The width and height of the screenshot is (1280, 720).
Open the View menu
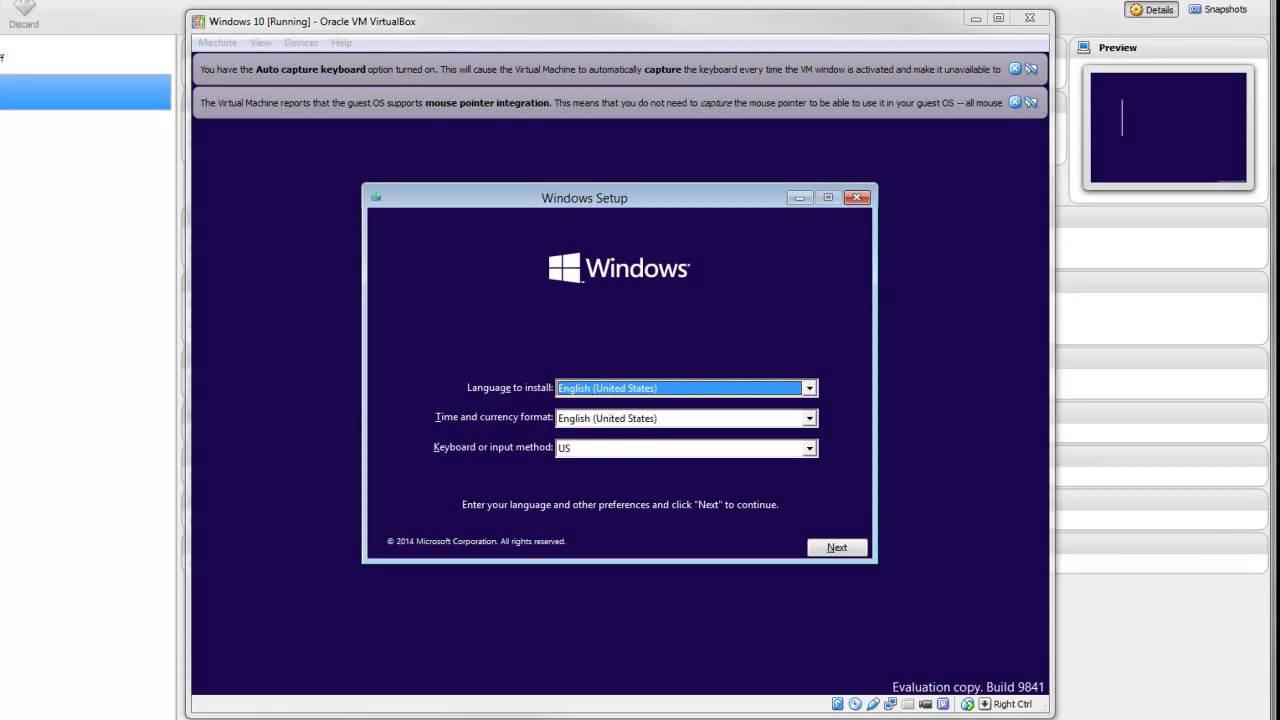click(x=261, y=43)
